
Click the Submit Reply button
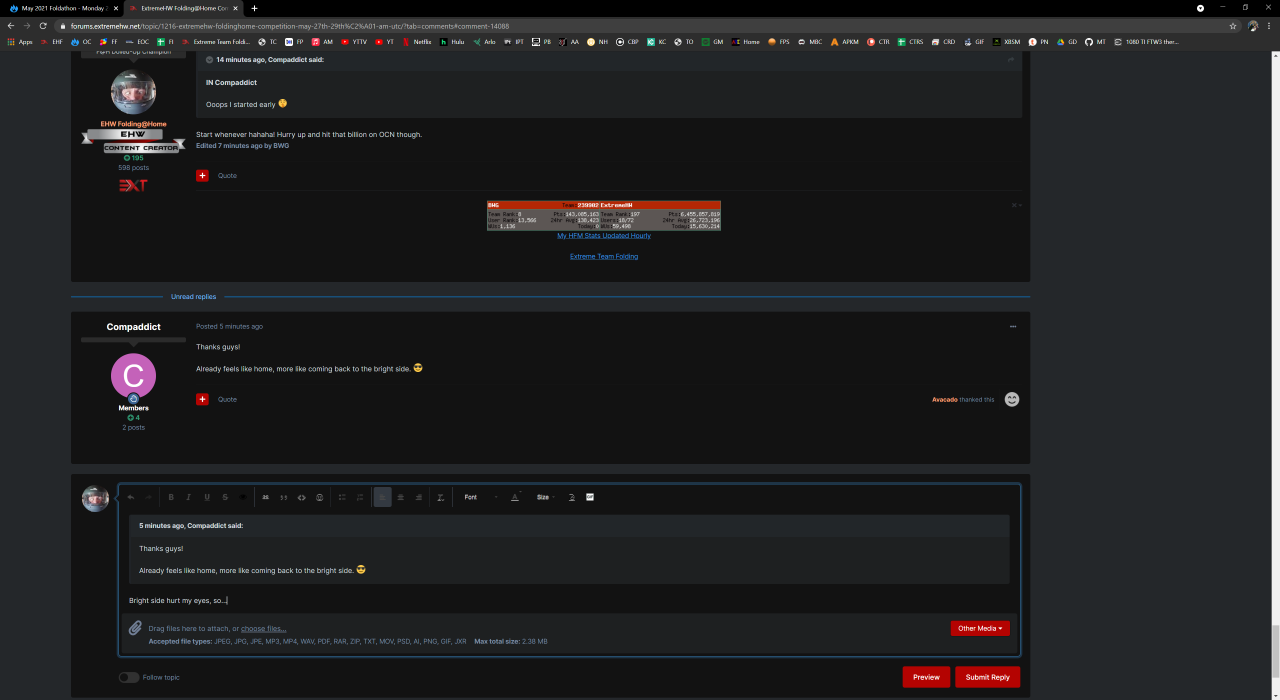[987, 677]
